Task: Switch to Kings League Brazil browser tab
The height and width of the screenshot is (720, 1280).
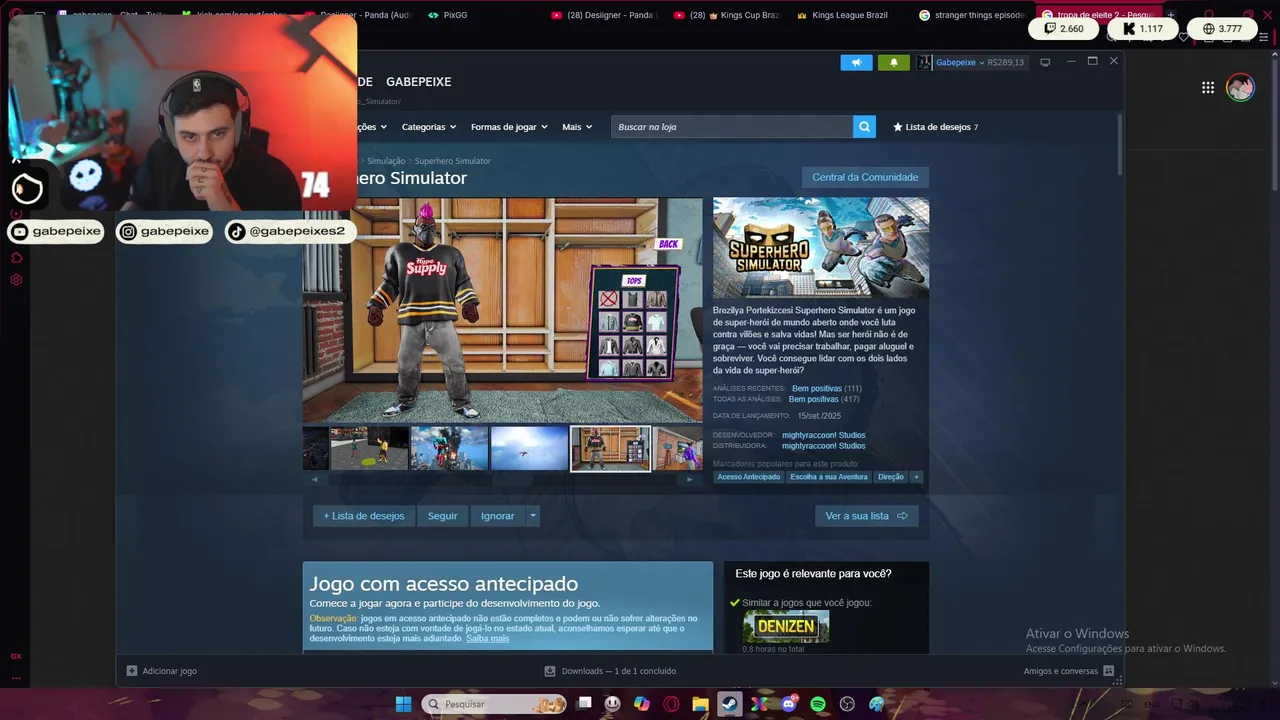Action: [x=841, y=15]
